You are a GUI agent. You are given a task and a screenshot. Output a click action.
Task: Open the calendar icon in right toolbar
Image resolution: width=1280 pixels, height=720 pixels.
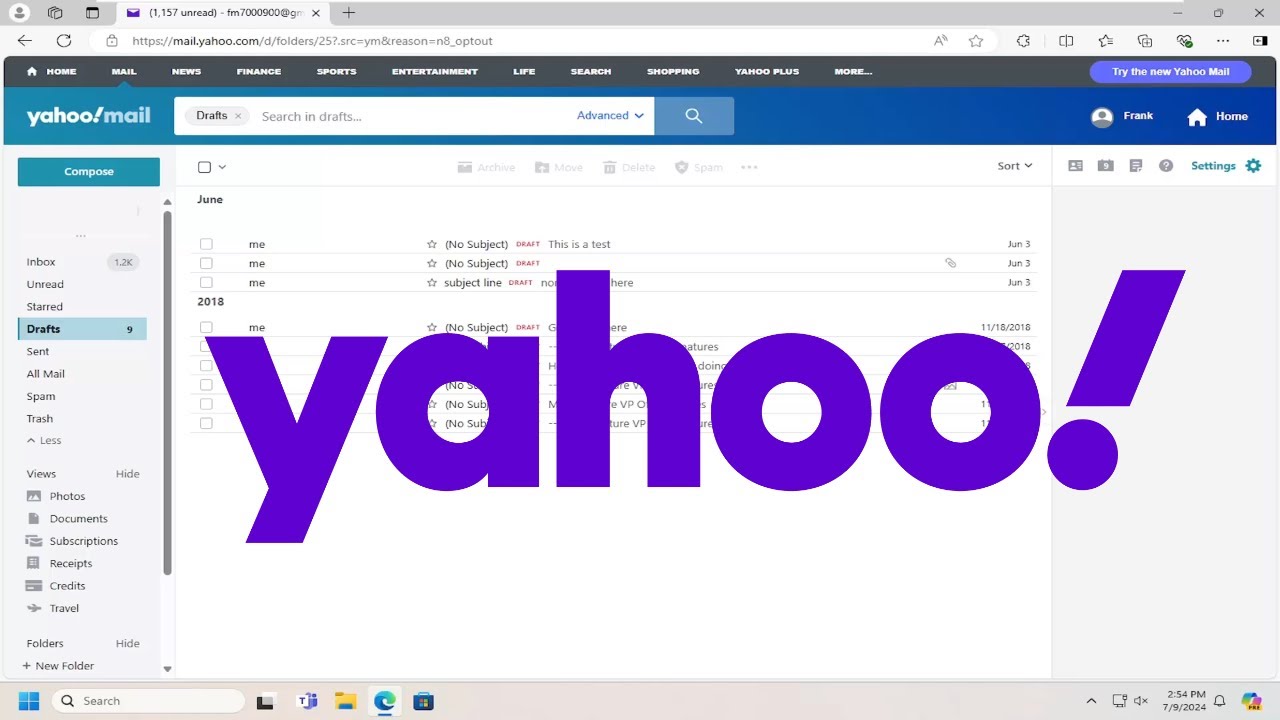[1105, 166]
